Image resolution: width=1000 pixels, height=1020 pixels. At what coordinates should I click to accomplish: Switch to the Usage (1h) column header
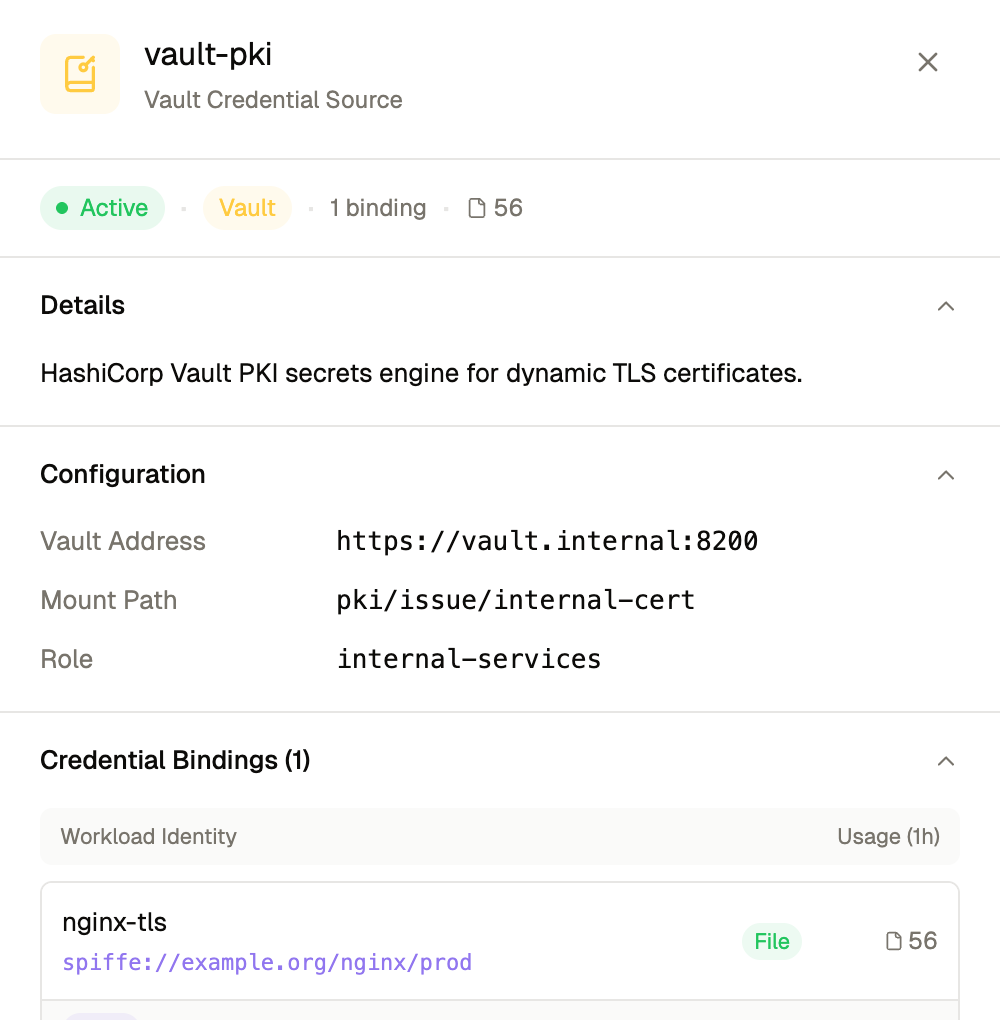click(888, 836)
